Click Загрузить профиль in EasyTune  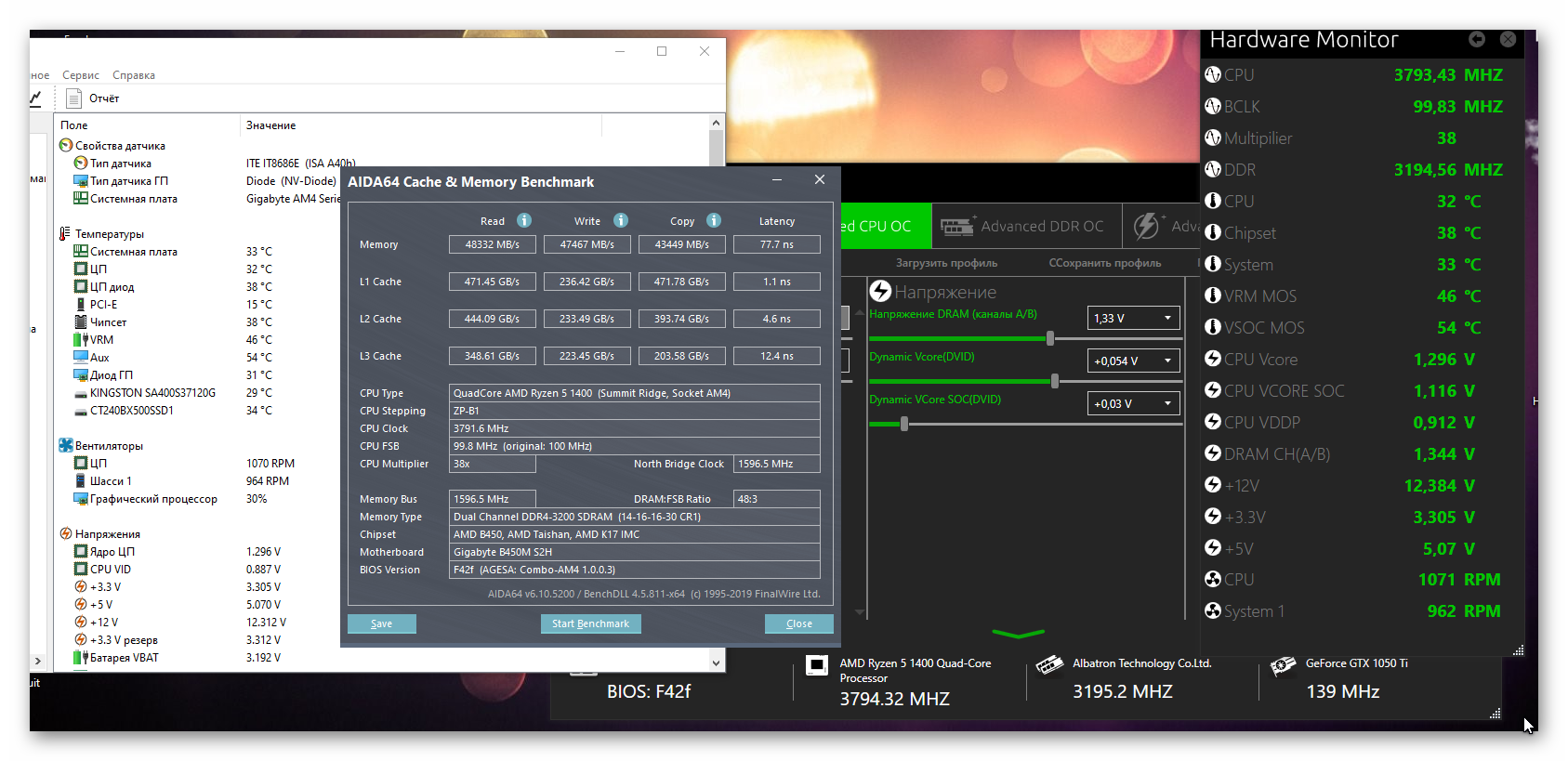[x=946, y=263]
